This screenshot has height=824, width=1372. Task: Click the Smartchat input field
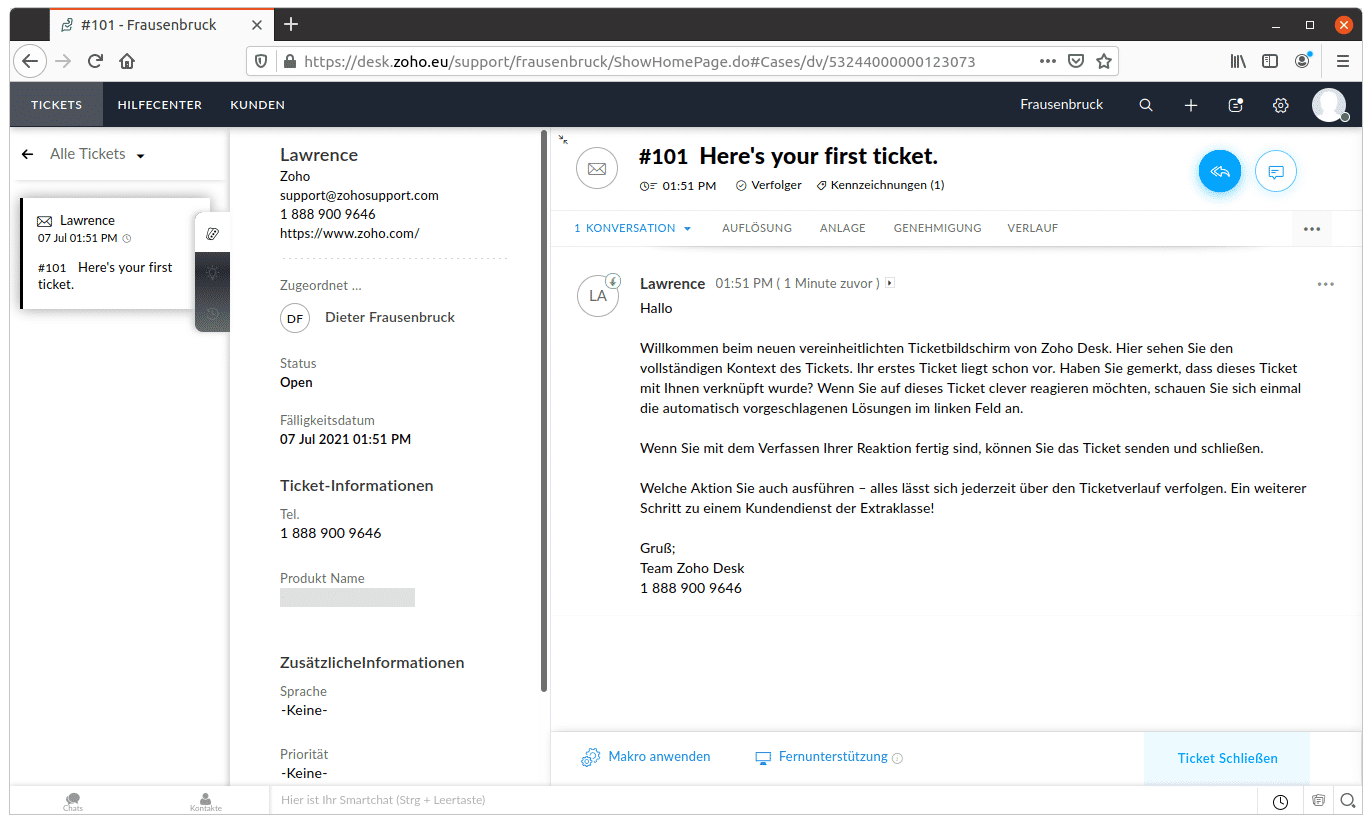[762, 800]
